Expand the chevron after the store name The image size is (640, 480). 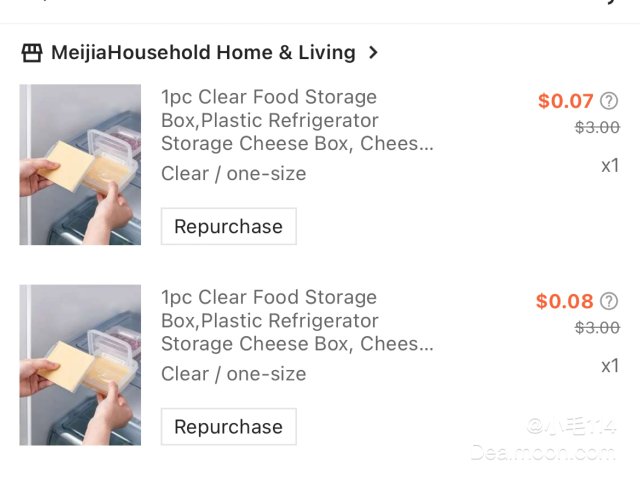(373, 53)
